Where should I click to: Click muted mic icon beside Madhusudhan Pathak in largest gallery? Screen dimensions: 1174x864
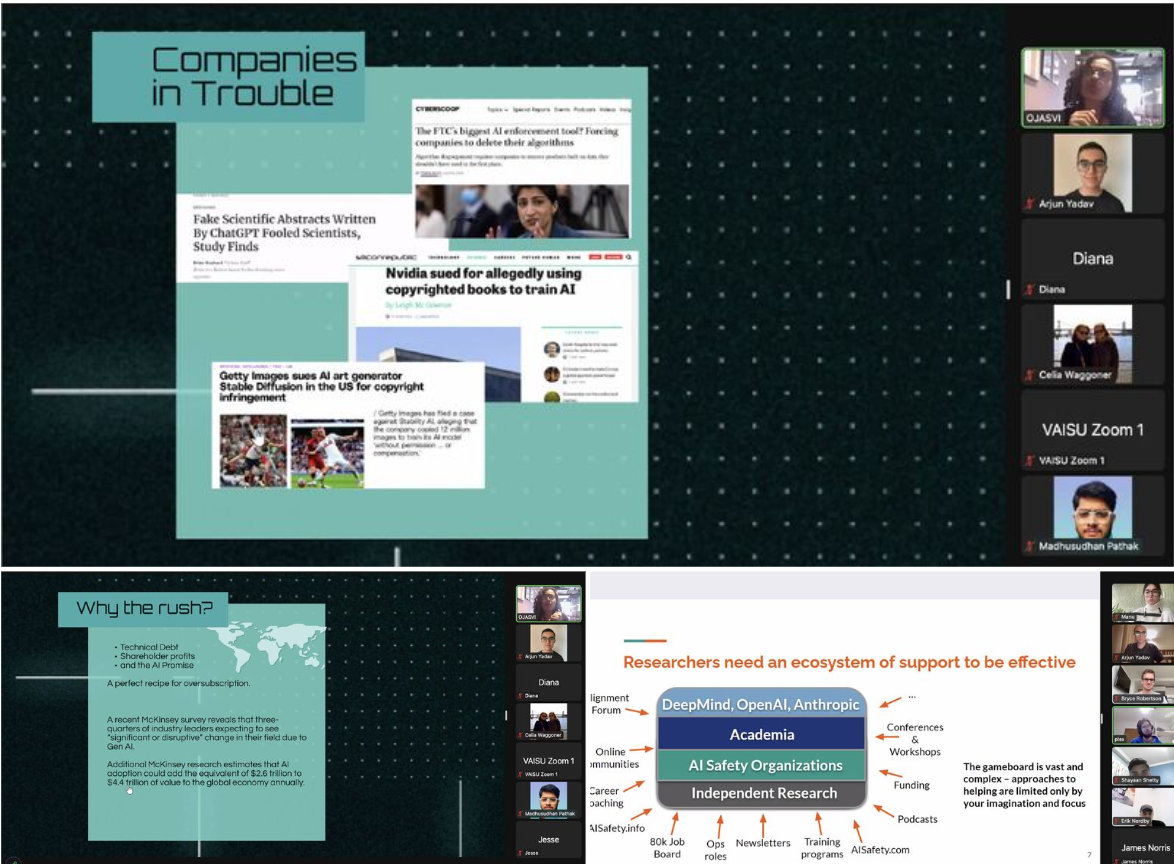1030,546
